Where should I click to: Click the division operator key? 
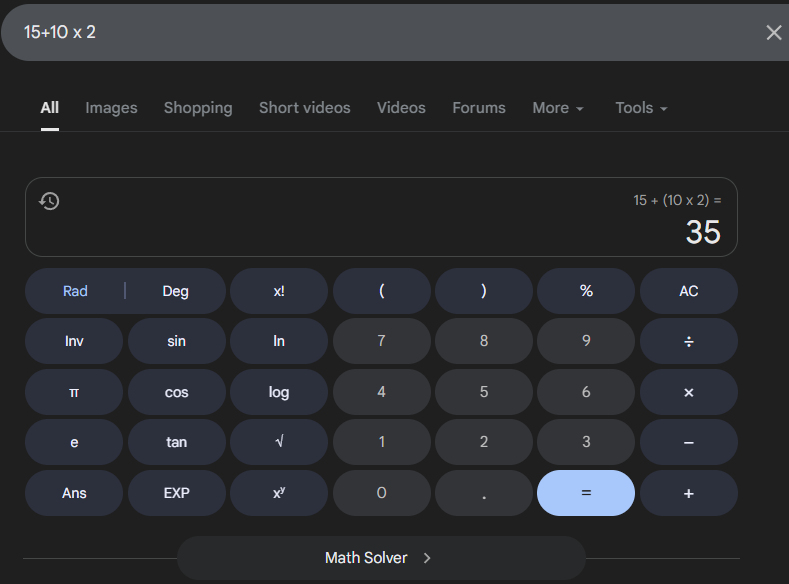click(689, 341)
